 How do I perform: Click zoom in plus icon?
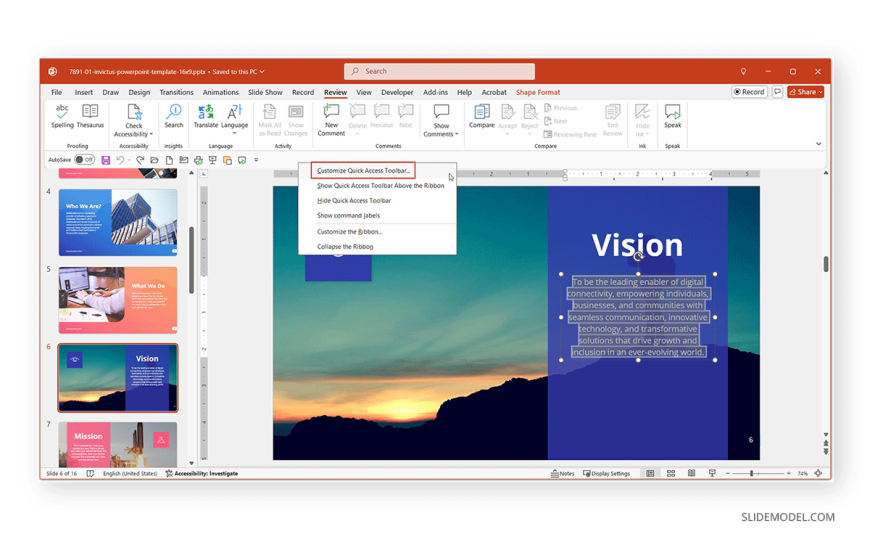[x=788, y=473]
